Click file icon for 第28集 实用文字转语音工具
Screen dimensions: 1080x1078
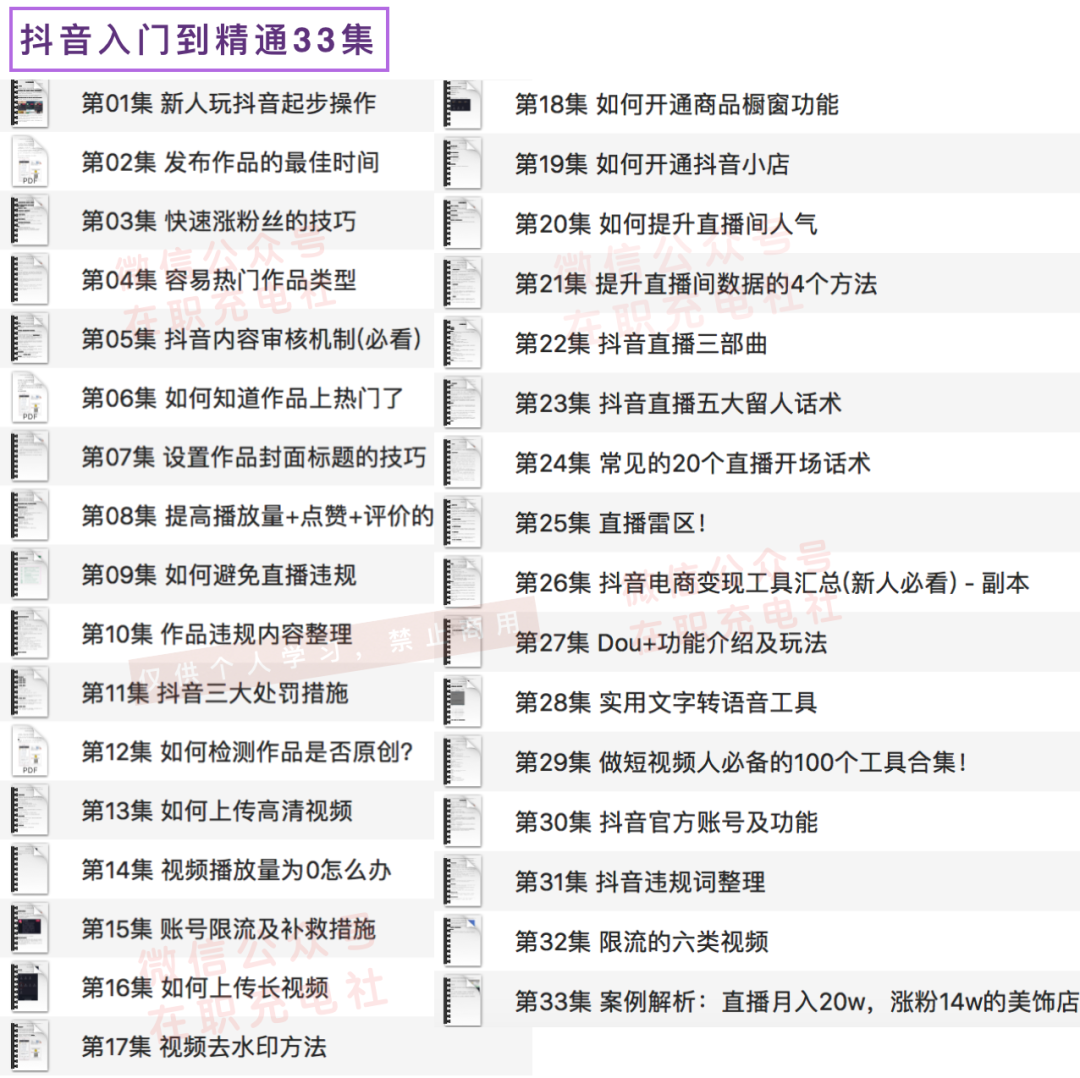point(462,703)
